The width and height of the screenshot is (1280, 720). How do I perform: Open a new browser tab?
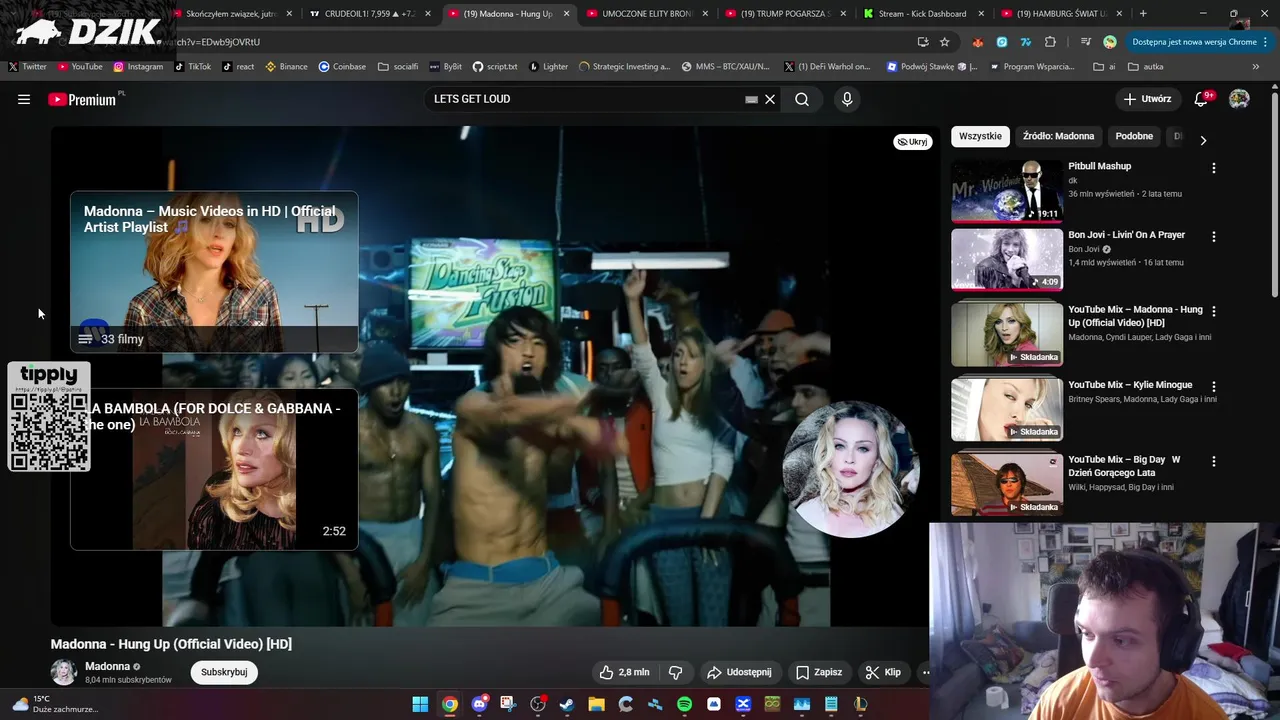tap(1143, 13)
